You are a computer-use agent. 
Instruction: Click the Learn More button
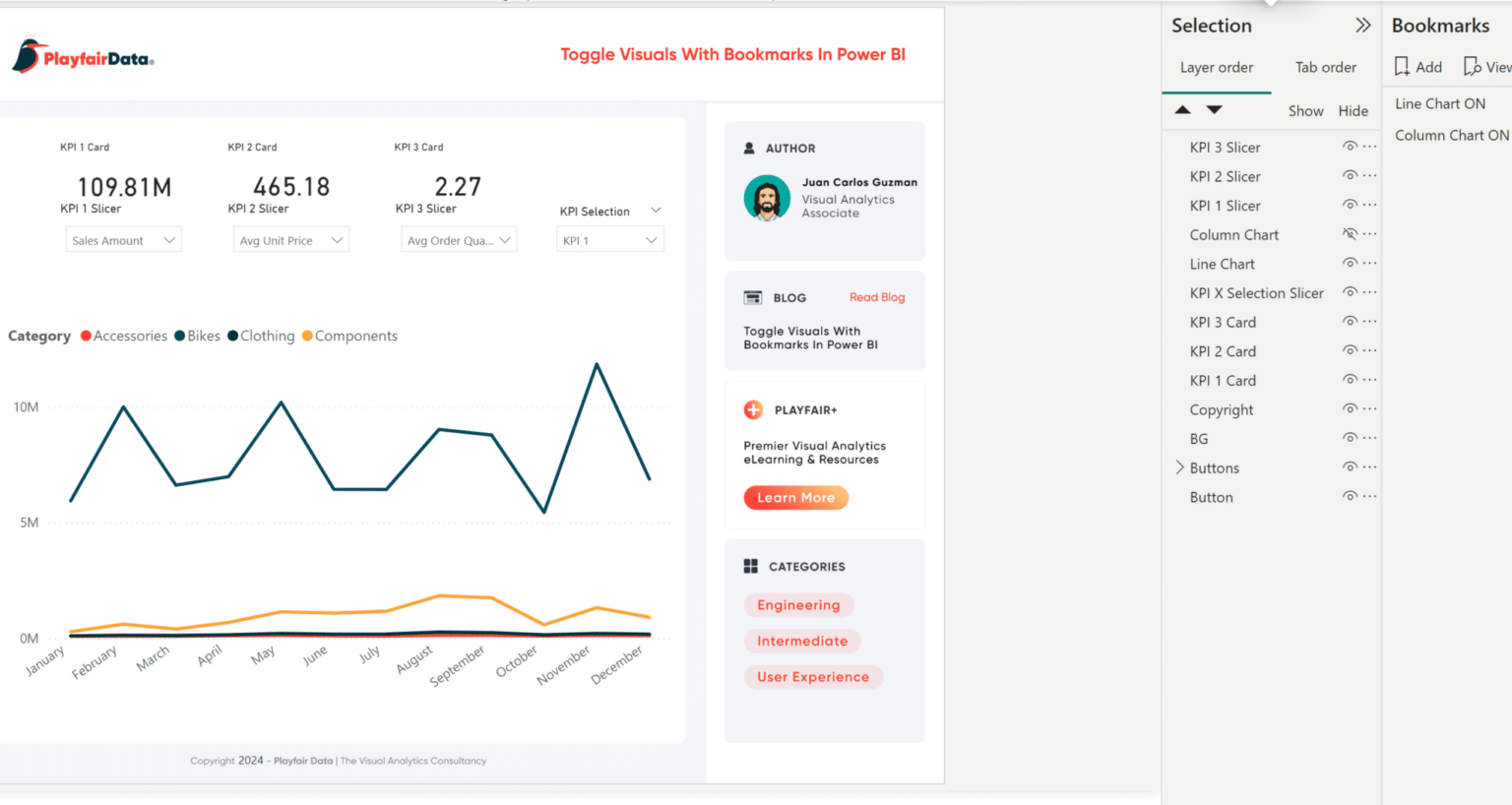tap(795, 498)
